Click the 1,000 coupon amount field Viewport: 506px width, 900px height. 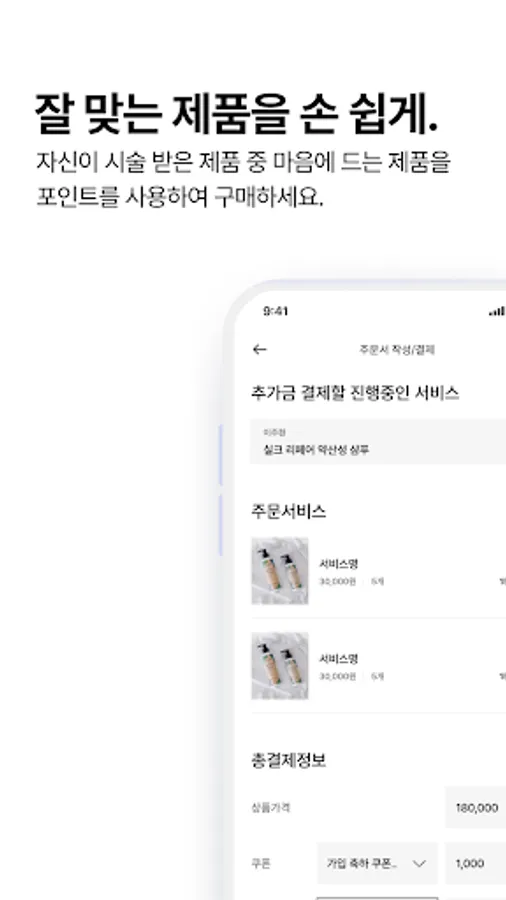pos(476,863)
